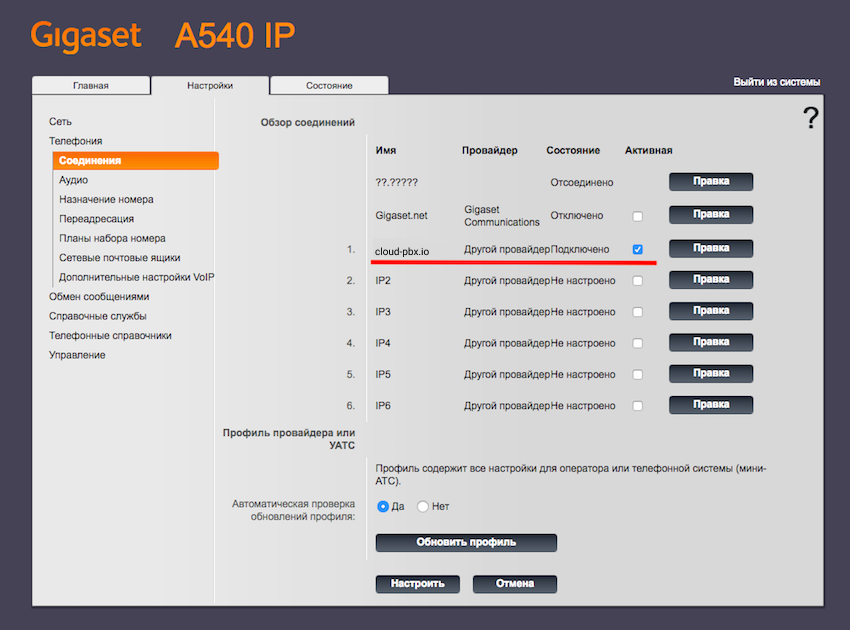This screenshot has width=850, height=630.
Task: Click the Отмена button
Action: [x=514, y=584]
